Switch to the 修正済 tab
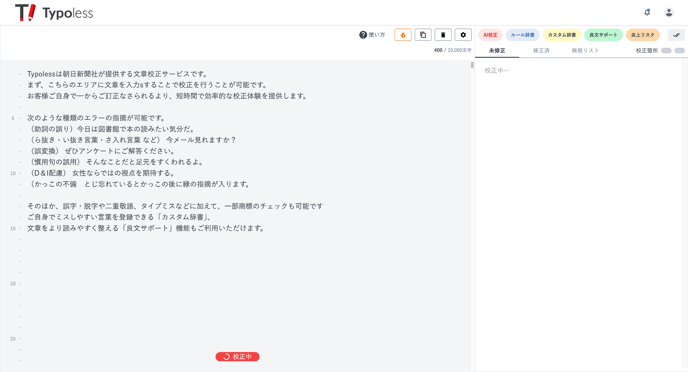688x372 pixels. [x=541, y=50]
